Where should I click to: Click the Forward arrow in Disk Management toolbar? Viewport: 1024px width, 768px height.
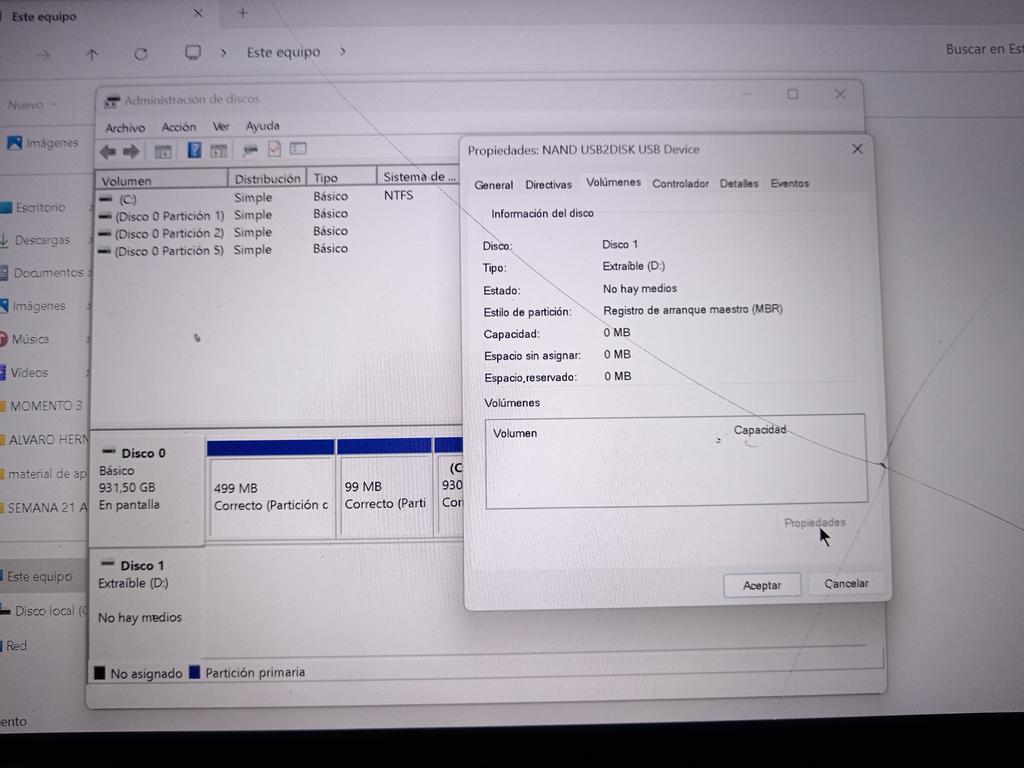point(131,151)
